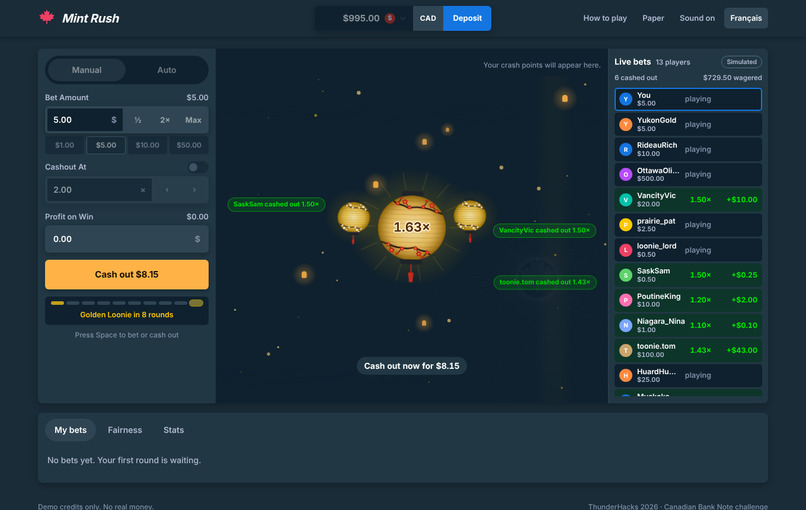
Task: Click the left small lantern
Action: coord(354,217)
